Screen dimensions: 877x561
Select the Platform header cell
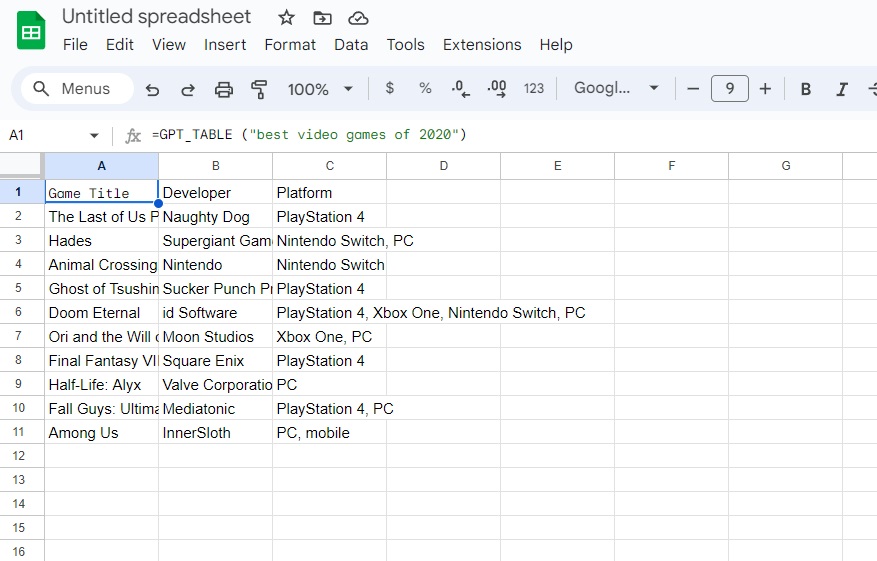(x=330, y=192)
